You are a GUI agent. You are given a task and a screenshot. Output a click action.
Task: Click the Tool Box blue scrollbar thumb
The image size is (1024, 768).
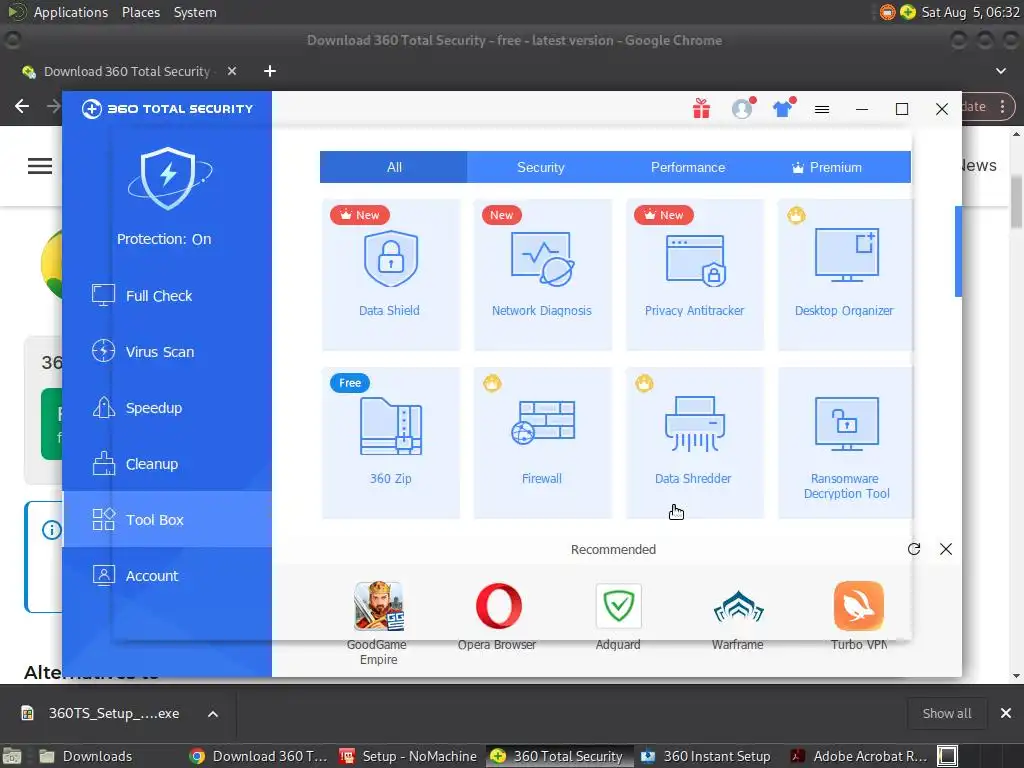coord(958,251)
